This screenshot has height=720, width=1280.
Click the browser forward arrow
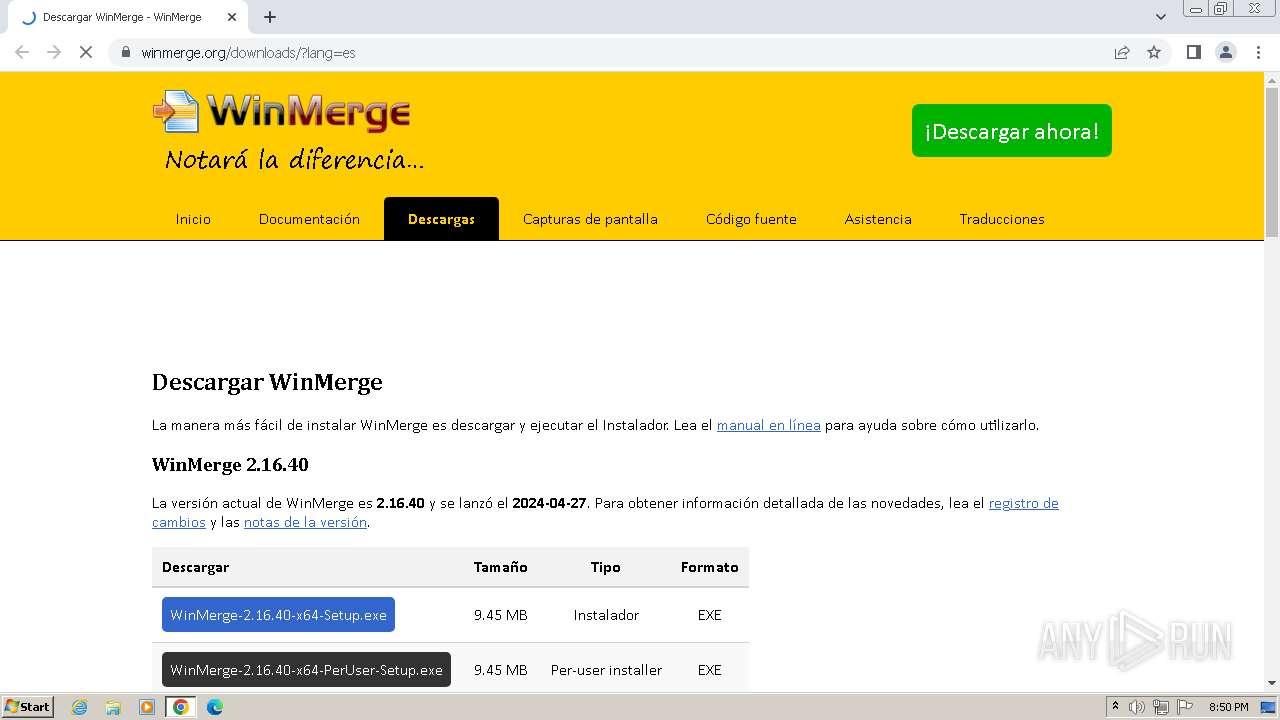(54, 52)
